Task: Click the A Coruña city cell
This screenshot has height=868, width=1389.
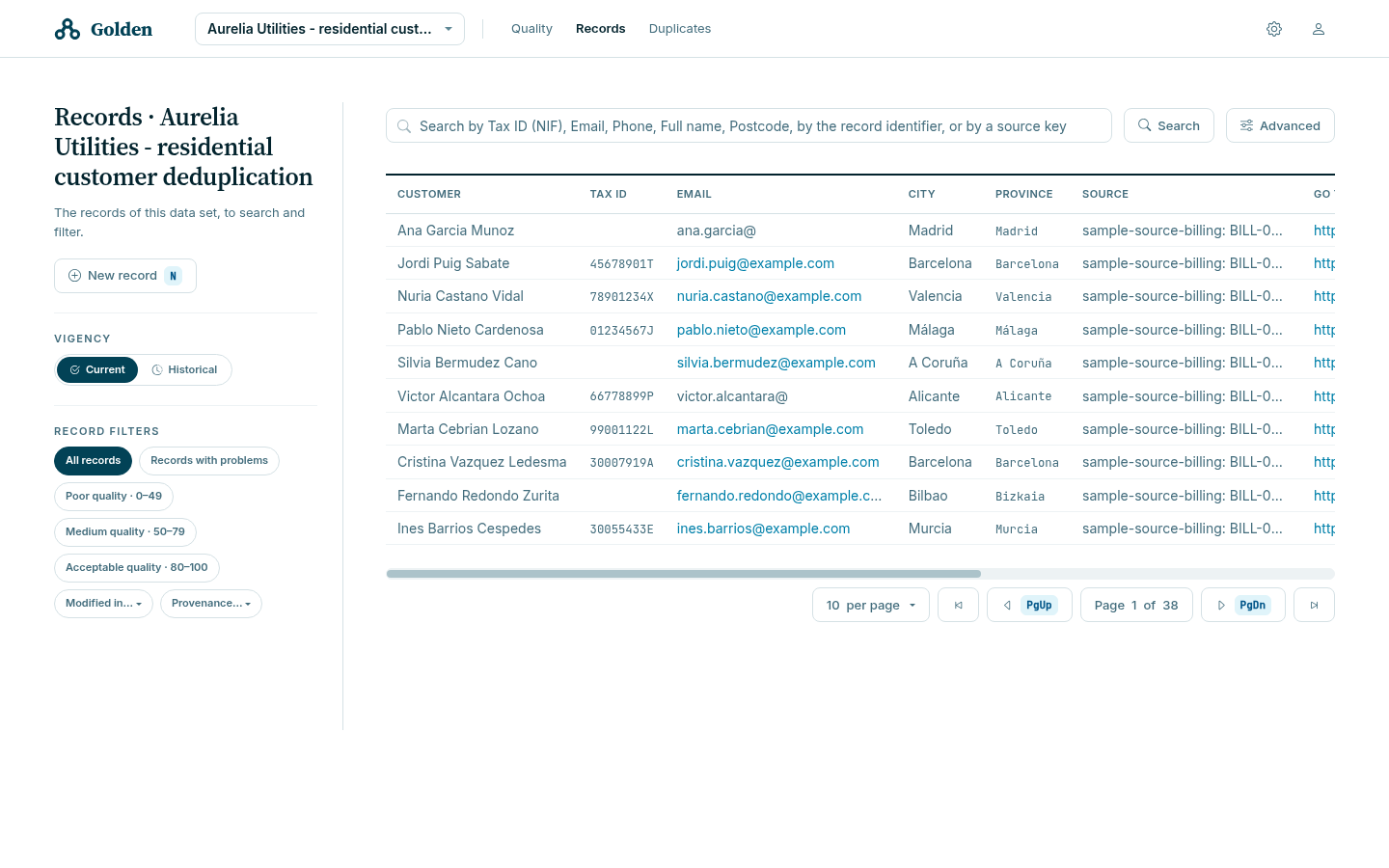Action: 938,363
